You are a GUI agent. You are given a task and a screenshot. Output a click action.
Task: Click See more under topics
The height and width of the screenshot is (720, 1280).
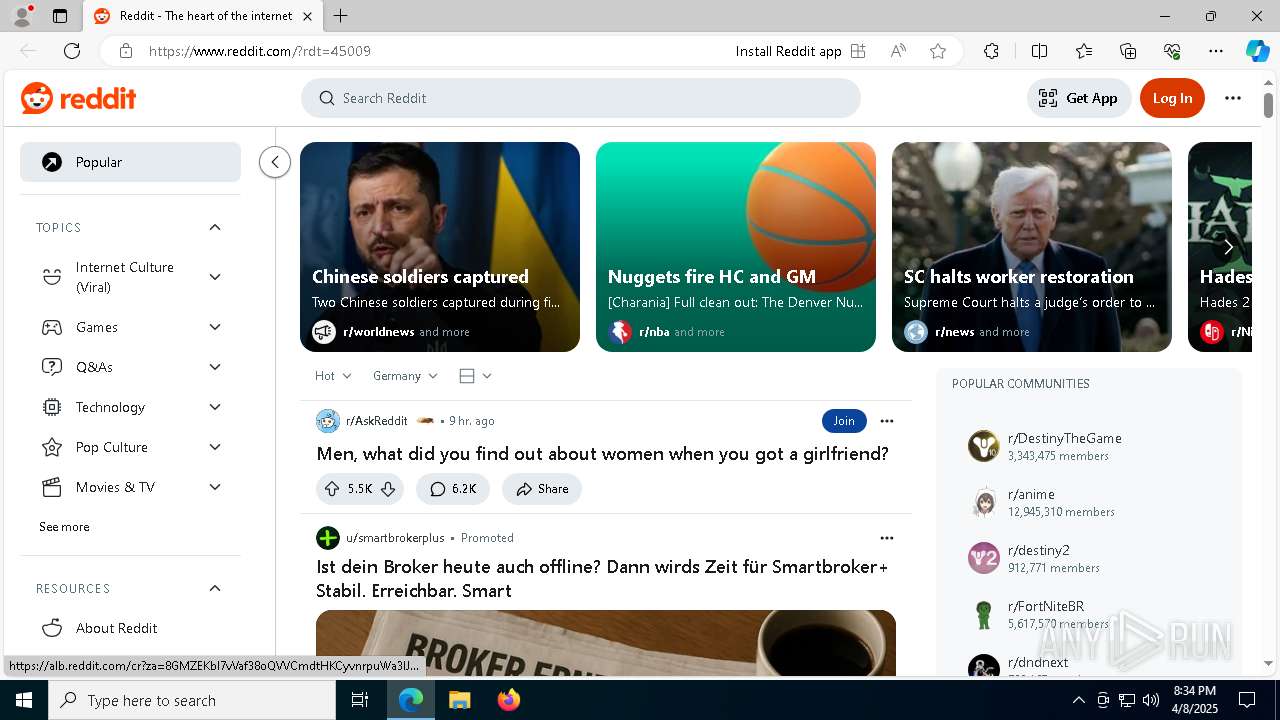(x=64, y=527)
